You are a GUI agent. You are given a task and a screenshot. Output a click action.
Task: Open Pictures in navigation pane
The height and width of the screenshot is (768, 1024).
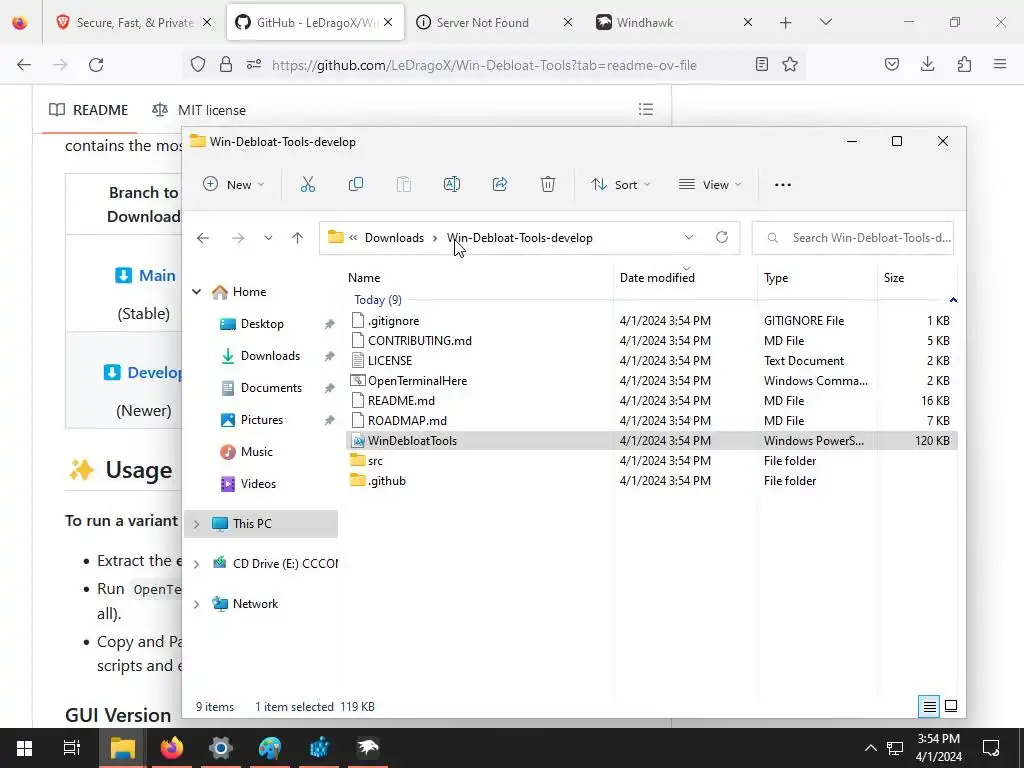(261, 420)
